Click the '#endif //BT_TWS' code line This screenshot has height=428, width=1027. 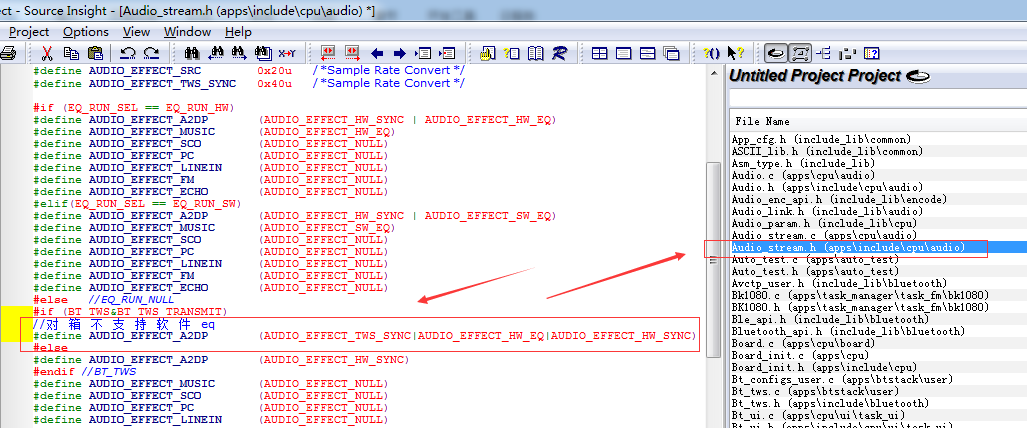pyautogui.click(x=84, y=372)
